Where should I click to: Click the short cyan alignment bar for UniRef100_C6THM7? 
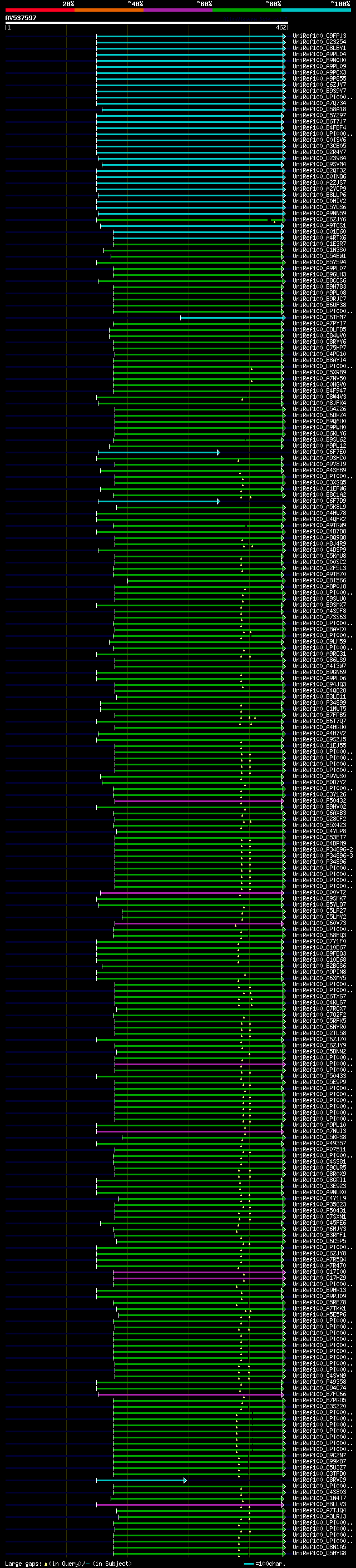tap(233, 318)
